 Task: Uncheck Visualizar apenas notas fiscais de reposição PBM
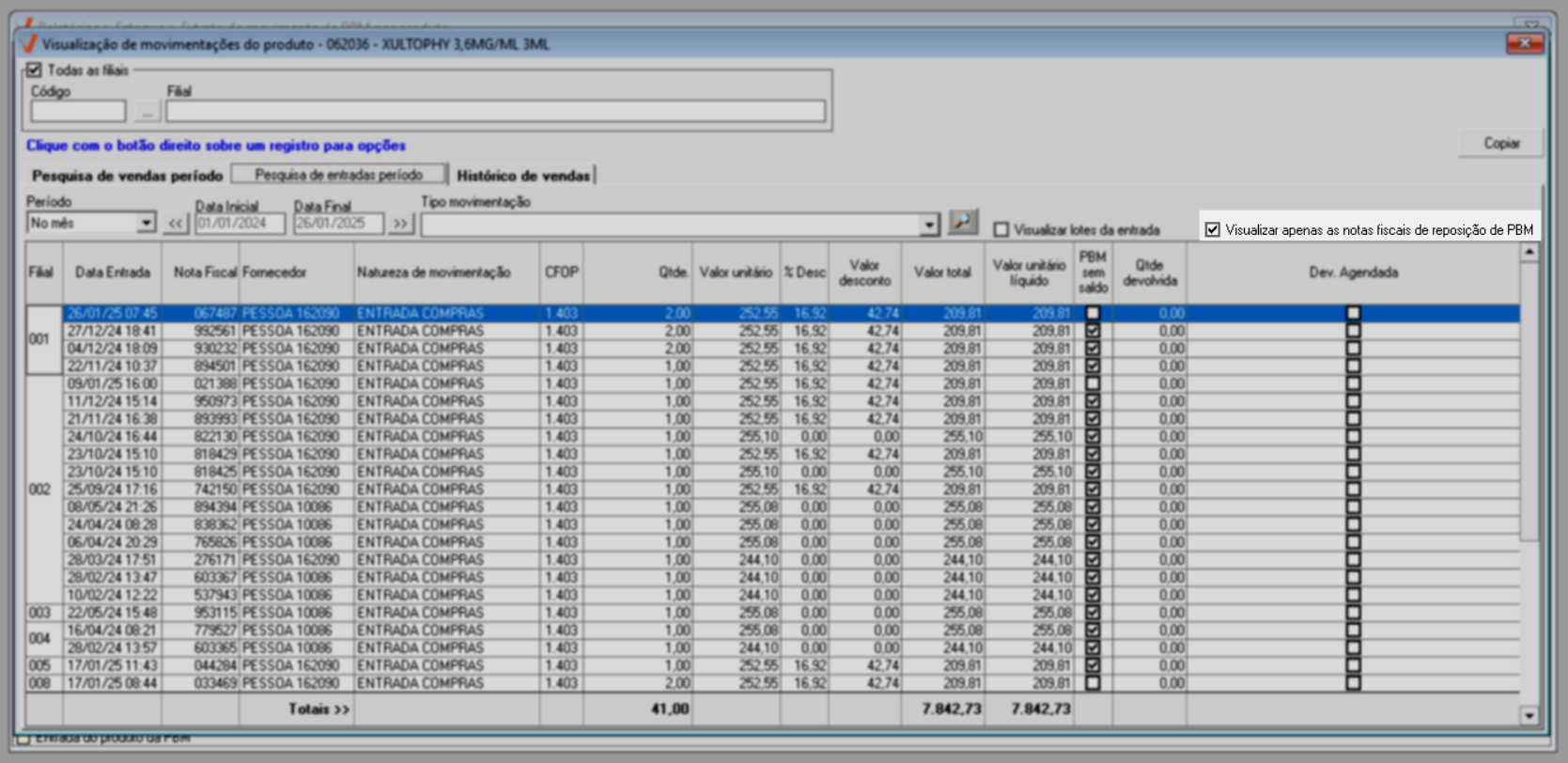click(1213, 230)
